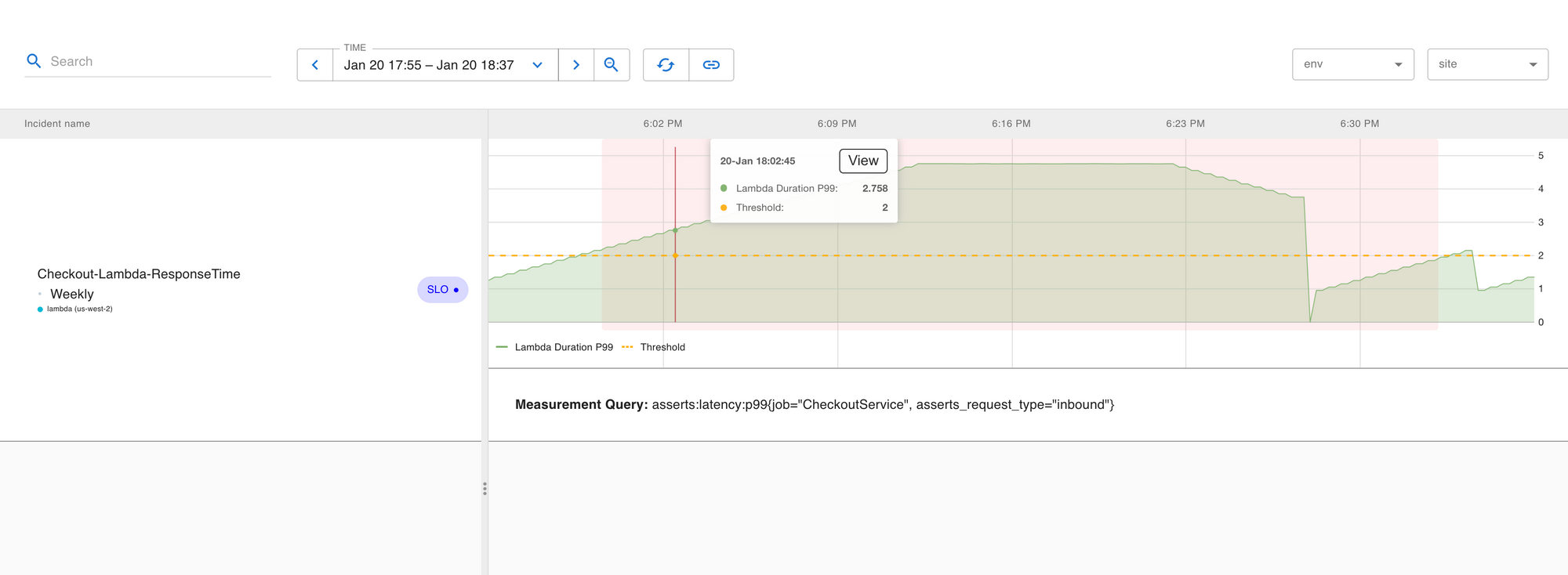Click the panel splitter drag handle
The image size is (1568, 575).
coord(485,489)
